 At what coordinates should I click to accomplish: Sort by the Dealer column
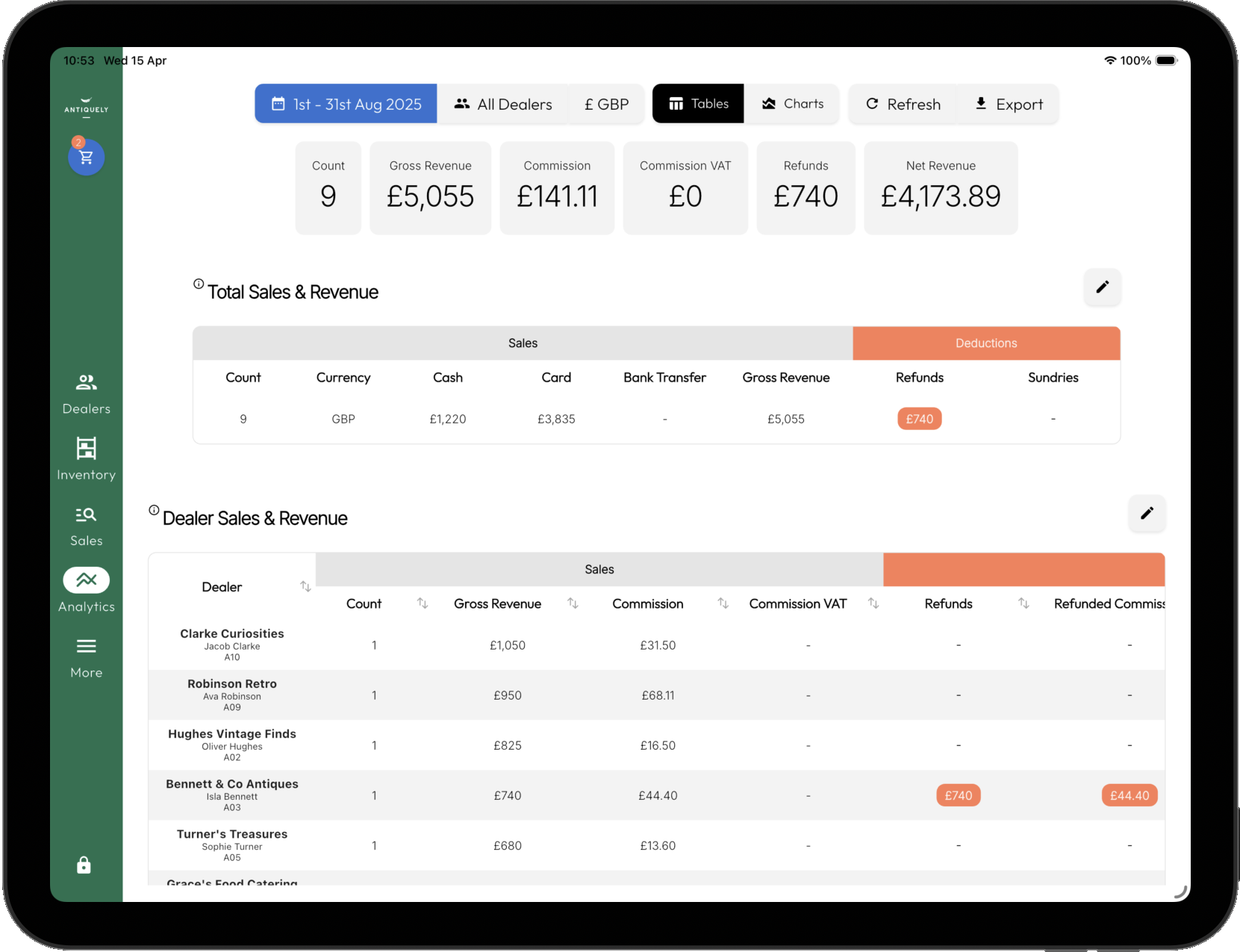coord(305,587)
